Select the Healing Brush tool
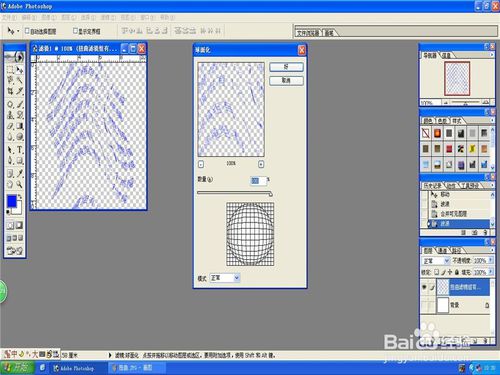Screen dimensions: 500x375 pyautogui.click(x=10, y=104)
